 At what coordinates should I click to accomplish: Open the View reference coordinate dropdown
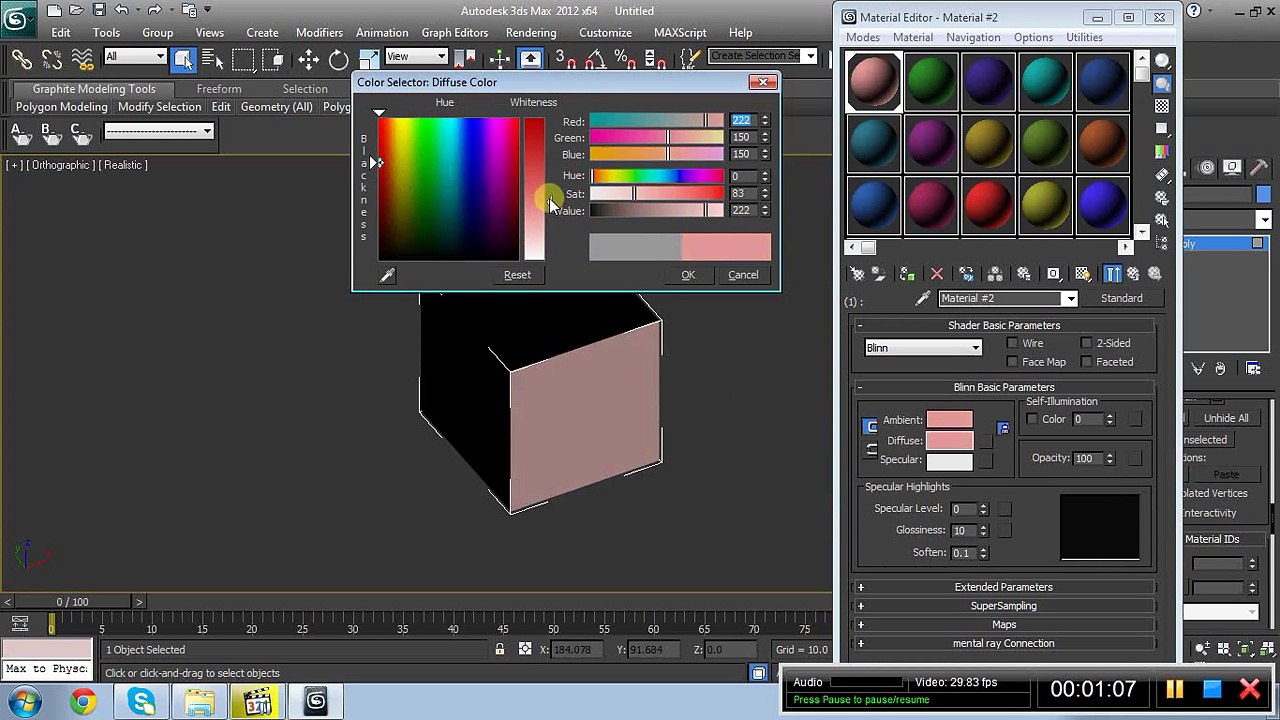point(416,57)
